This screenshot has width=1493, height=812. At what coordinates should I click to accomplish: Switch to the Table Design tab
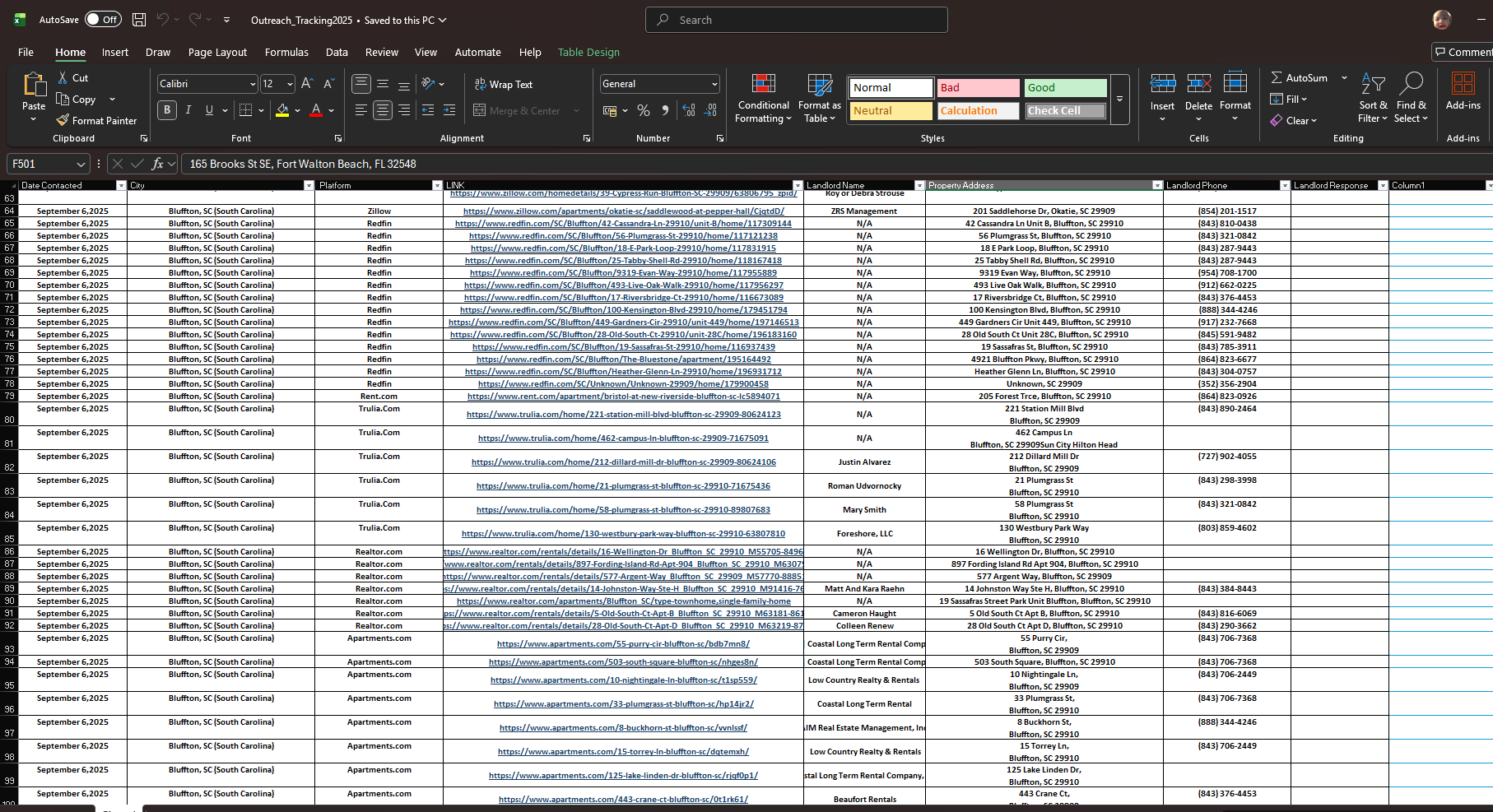point(588,52)
